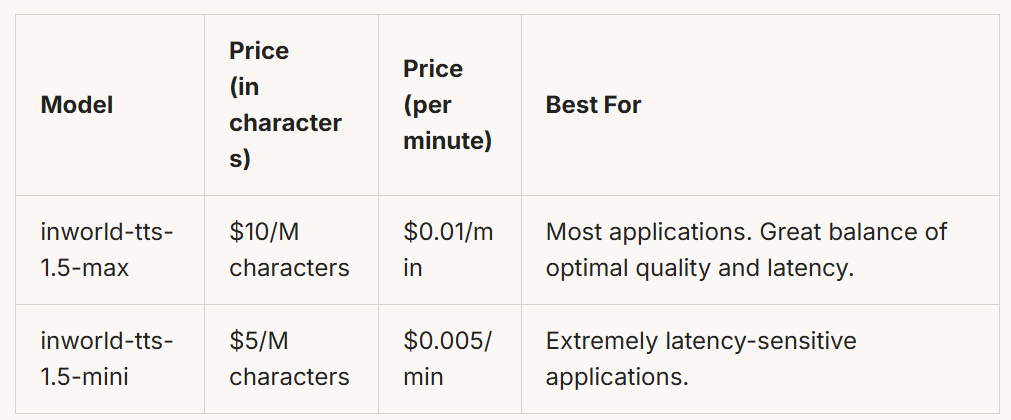
Task: Click "characters" below the $5/M price
Action: point(289,377)
